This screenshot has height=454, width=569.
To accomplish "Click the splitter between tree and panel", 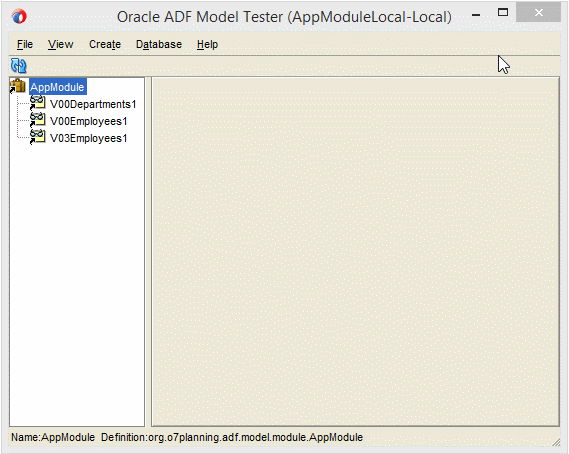I will (148, 251).
